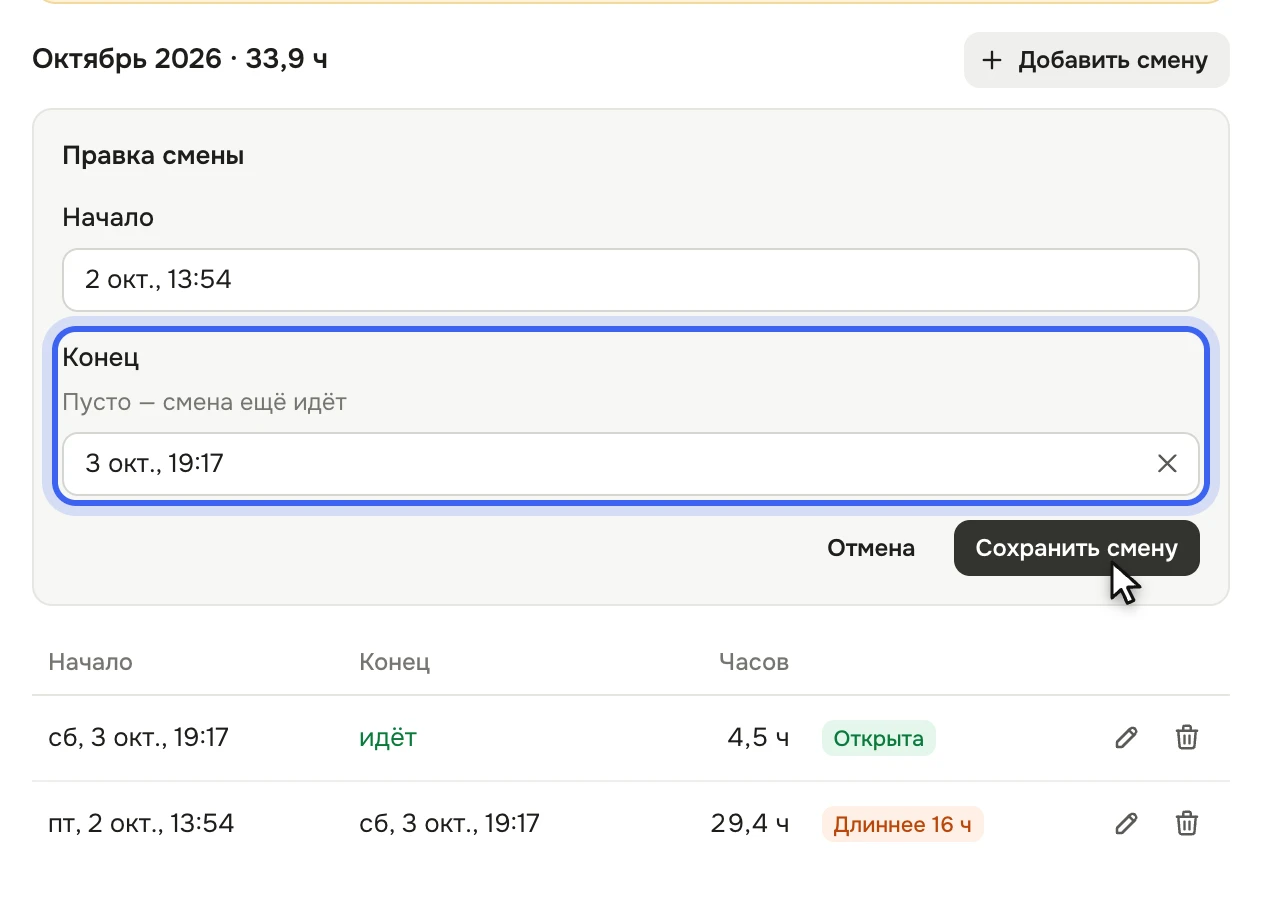
Task: Edit the shift starting сб, 3 окт., 19:17
Action: (x=1126, y=738)
